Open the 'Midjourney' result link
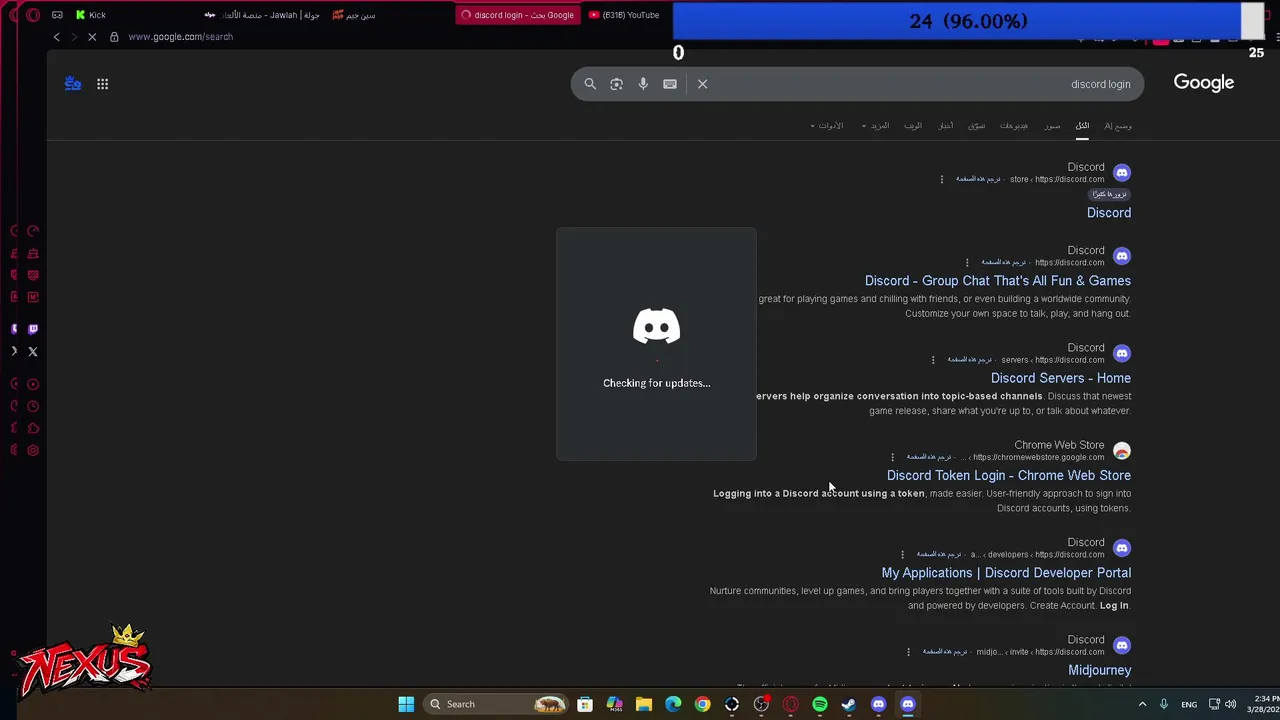 (1100, 670)
